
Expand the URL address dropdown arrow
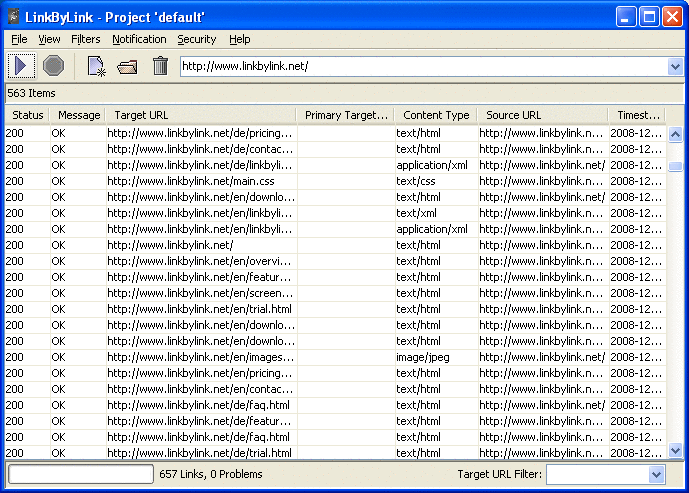click(x=675, y=67)
